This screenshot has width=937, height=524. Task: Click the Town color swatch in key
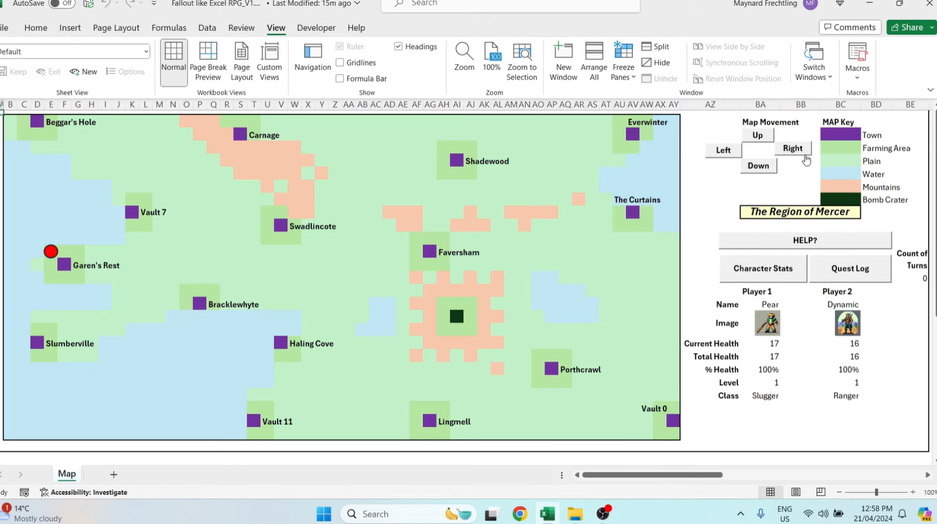840,135
